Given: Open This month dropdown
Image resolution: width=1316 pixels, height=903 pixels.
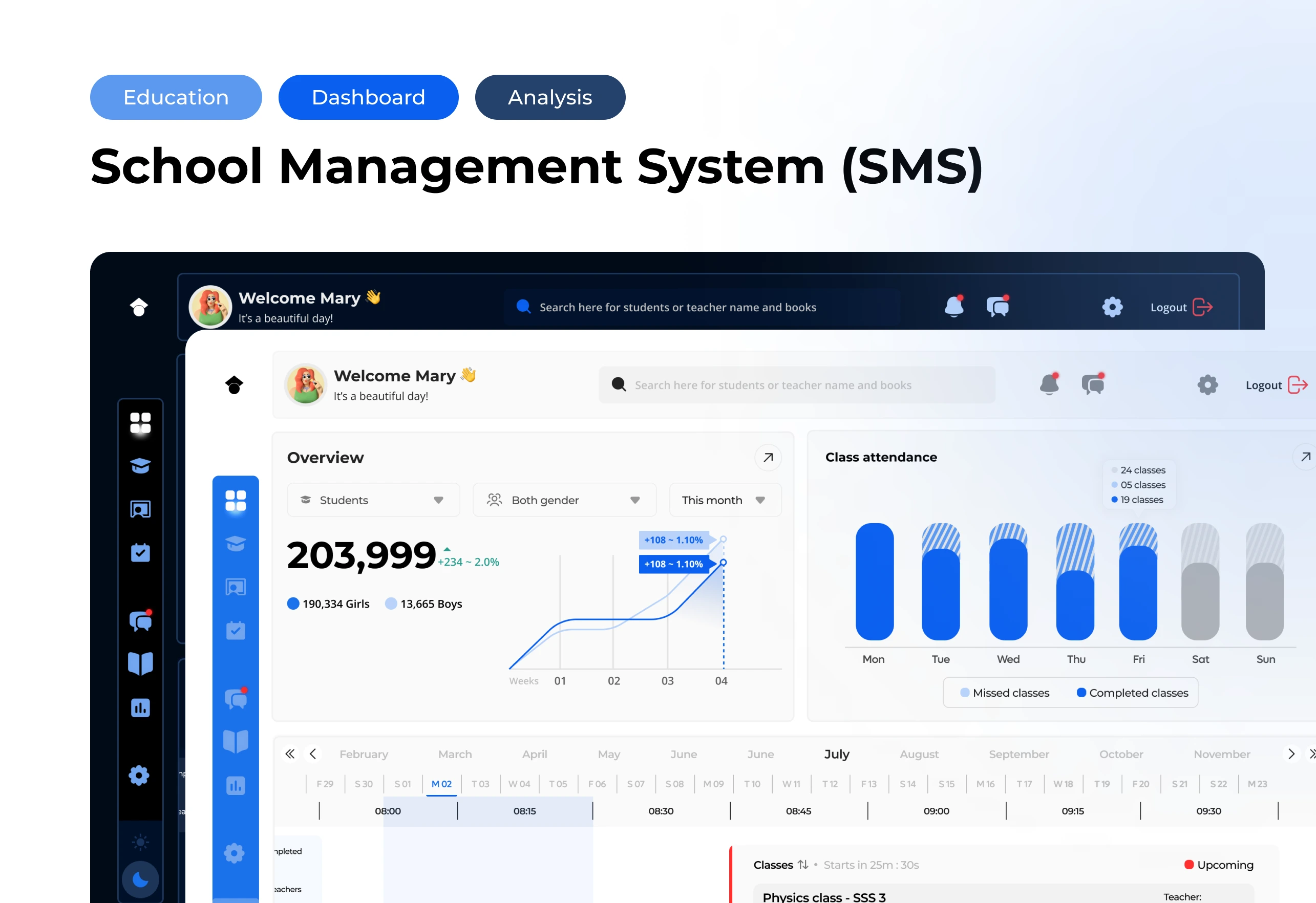Looking at the screenshot, I should tap(726, 500).
